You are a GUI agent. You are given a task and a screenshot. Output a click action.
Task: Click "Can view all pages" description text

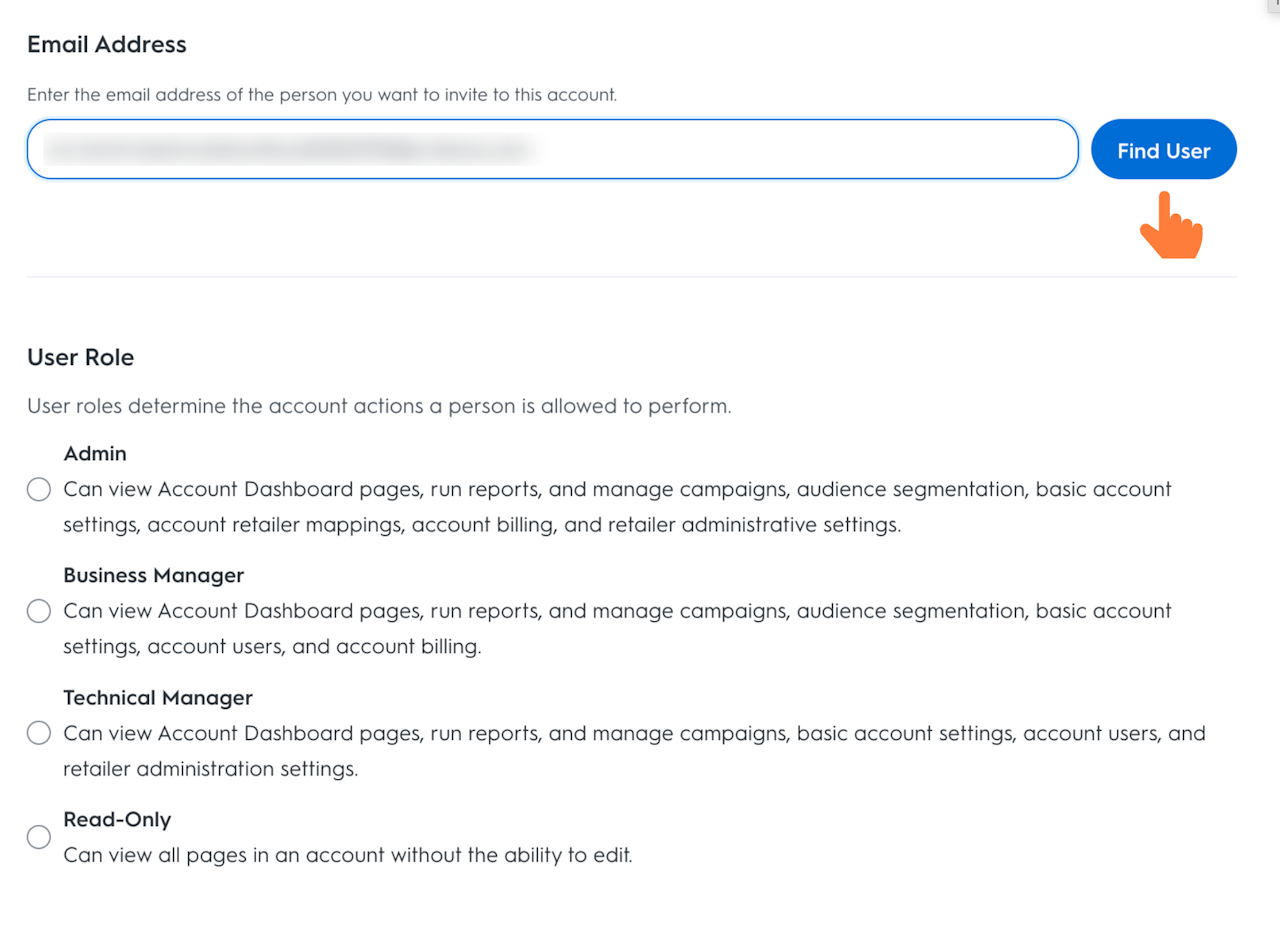click(348, 856)
